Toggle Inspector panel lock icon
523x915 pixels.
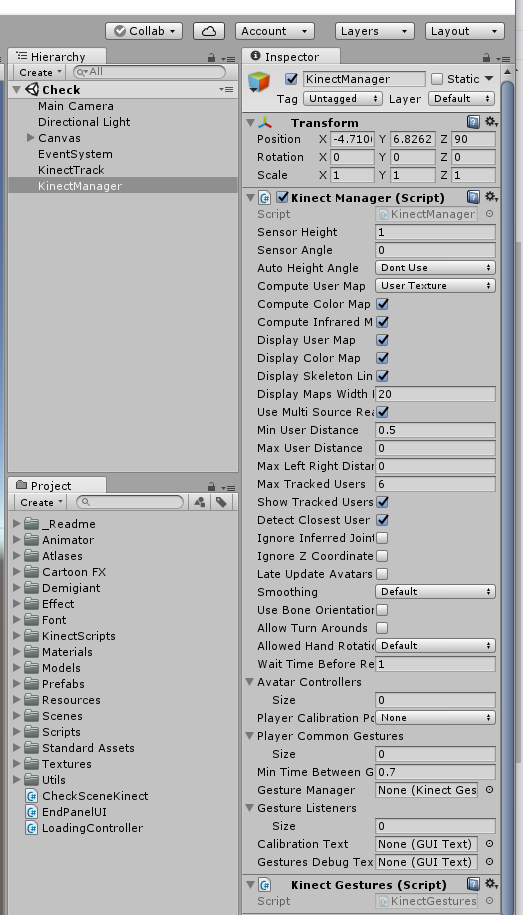tap(486, 58)
